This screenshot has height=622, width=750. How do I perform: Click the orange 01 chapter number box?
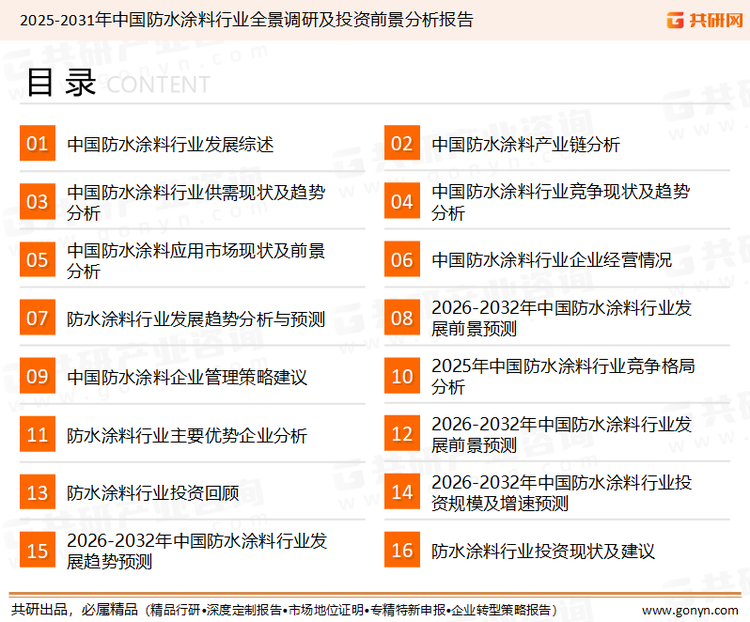point(37,143)
